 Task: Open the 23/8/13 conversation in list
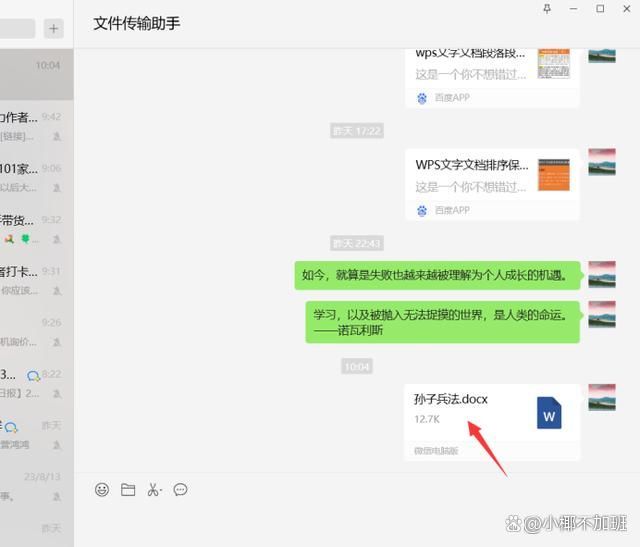pos(37,486)
